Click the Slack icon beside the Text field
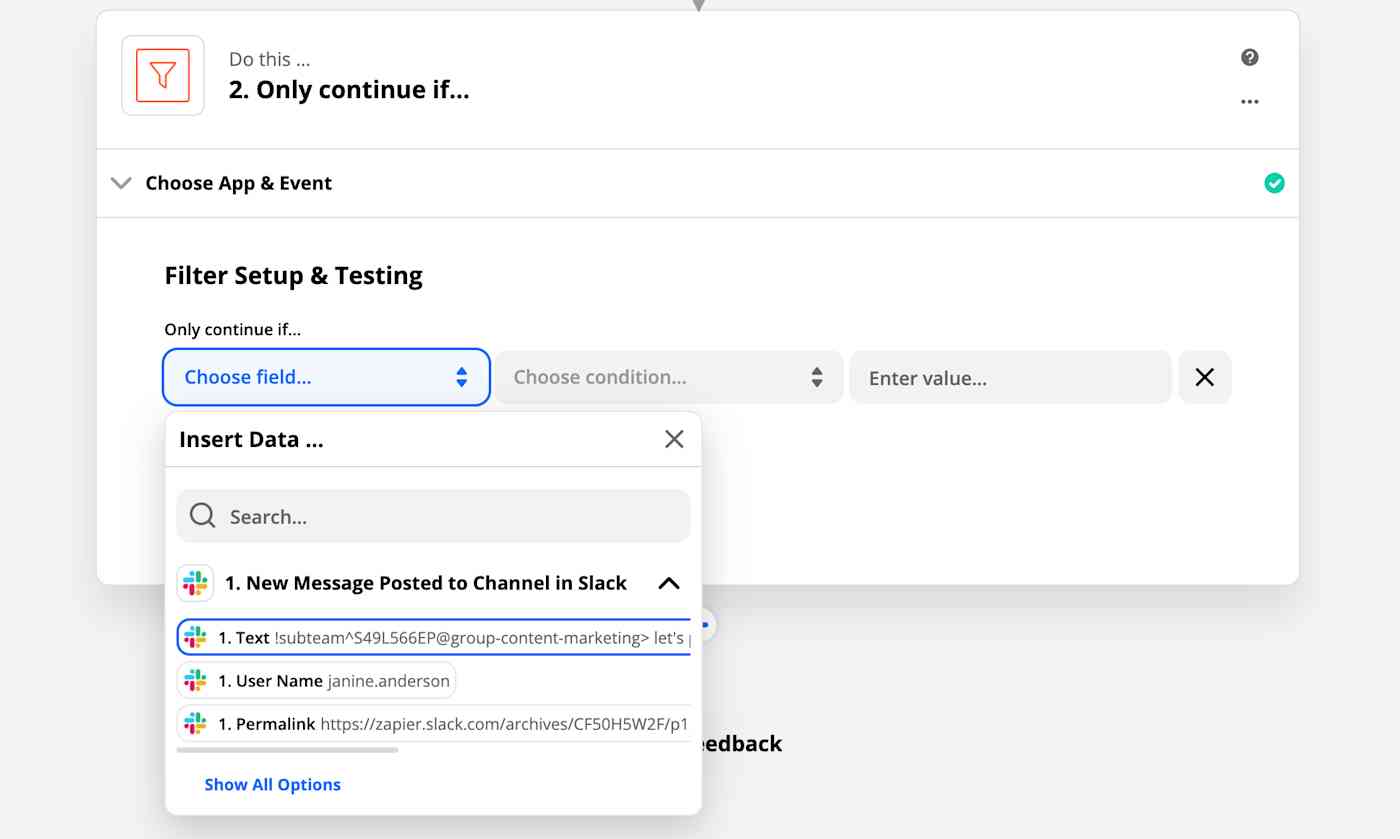This screenshot has height=839, width=1400. tap(195, 637)
